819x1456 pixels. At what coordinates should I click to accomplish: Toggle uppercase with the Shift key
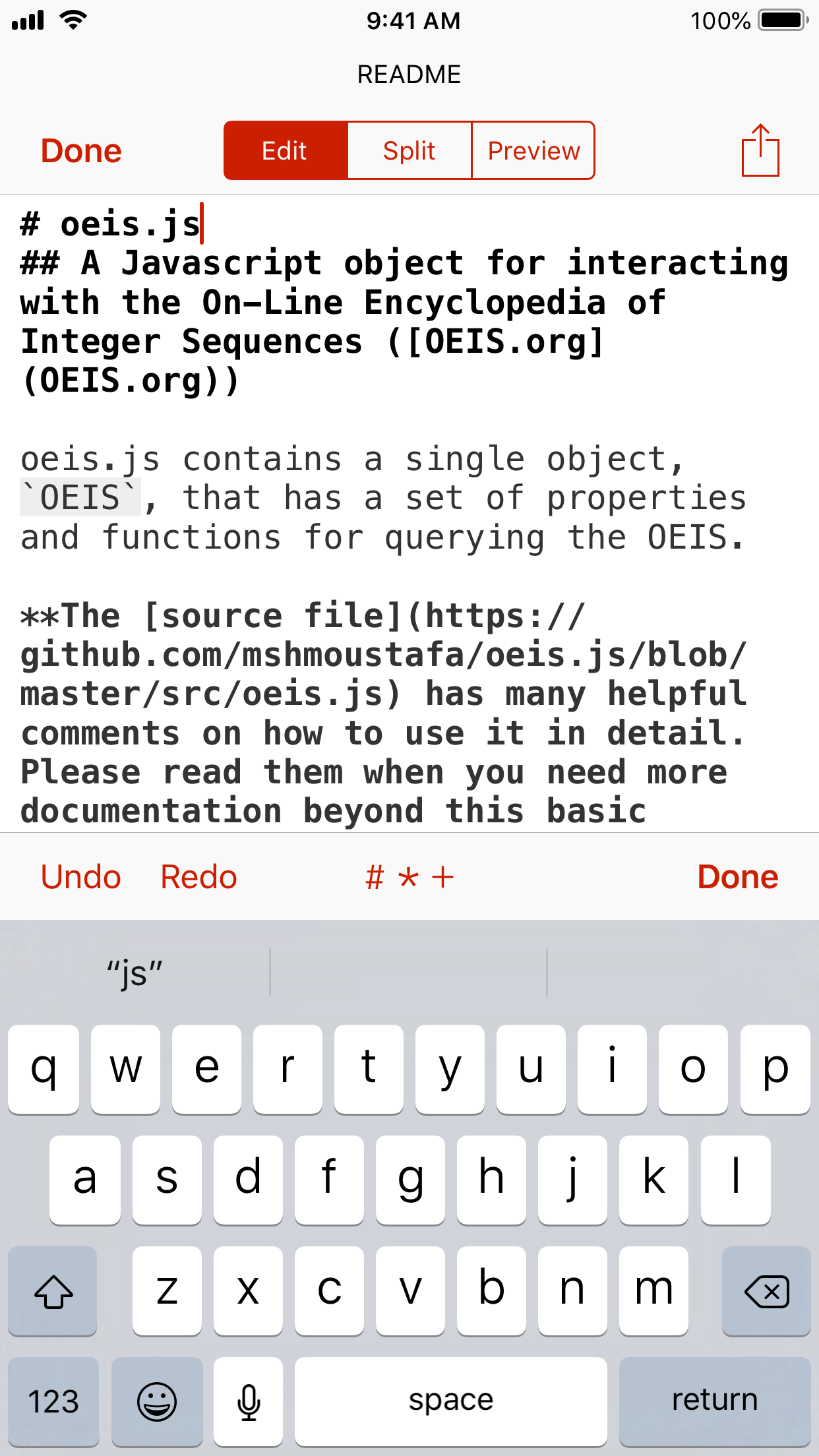tap(52, 1290)
